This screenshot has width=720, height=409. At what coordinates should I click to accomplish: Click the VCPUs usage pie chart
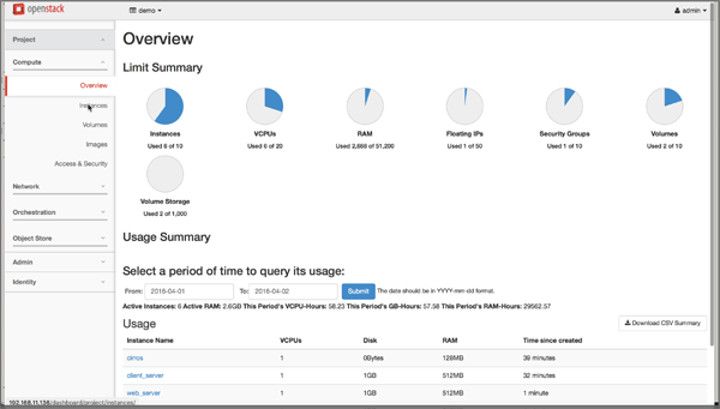pos(264,106)
